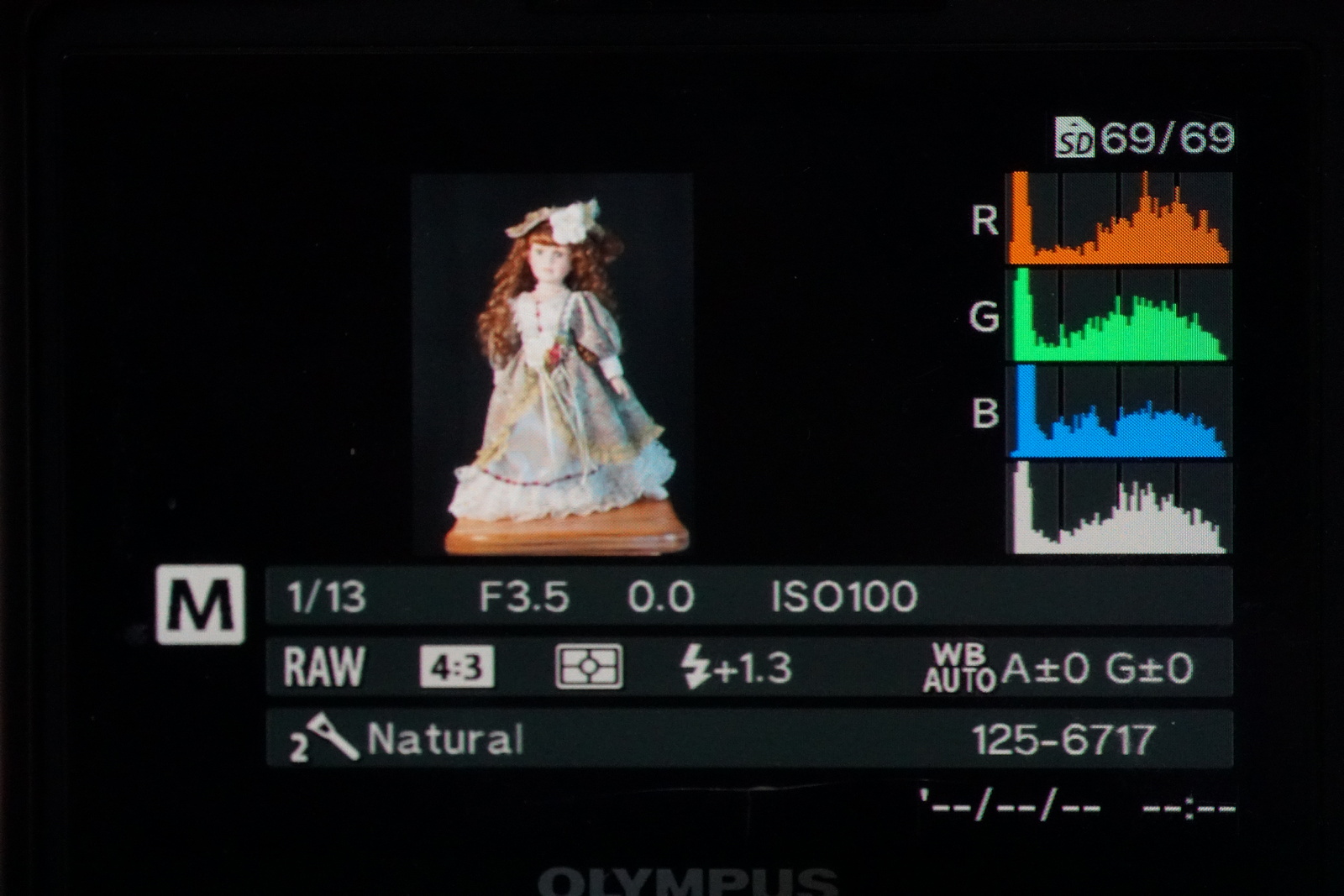Select the WB AUTO white balance icon
Viewport: 1344px width, 896px height.
pyautogui.click(x=958, y=668)
